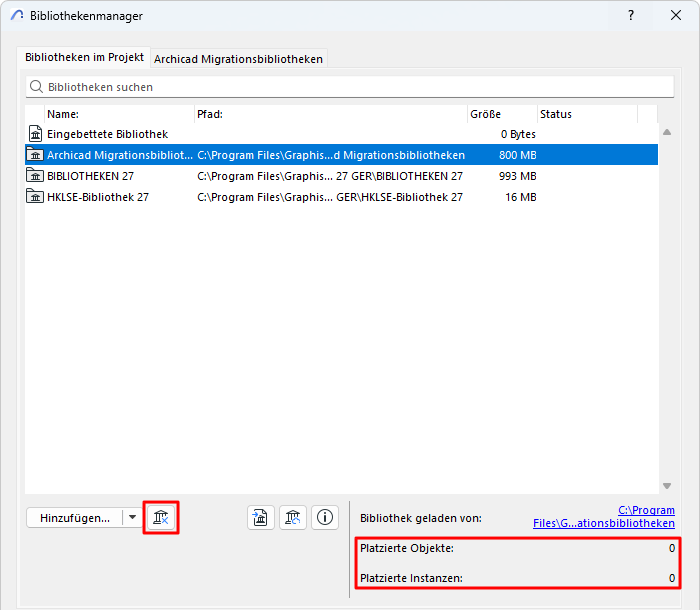Click the help question mark button

pyautogui.click(x=631, y=15)
